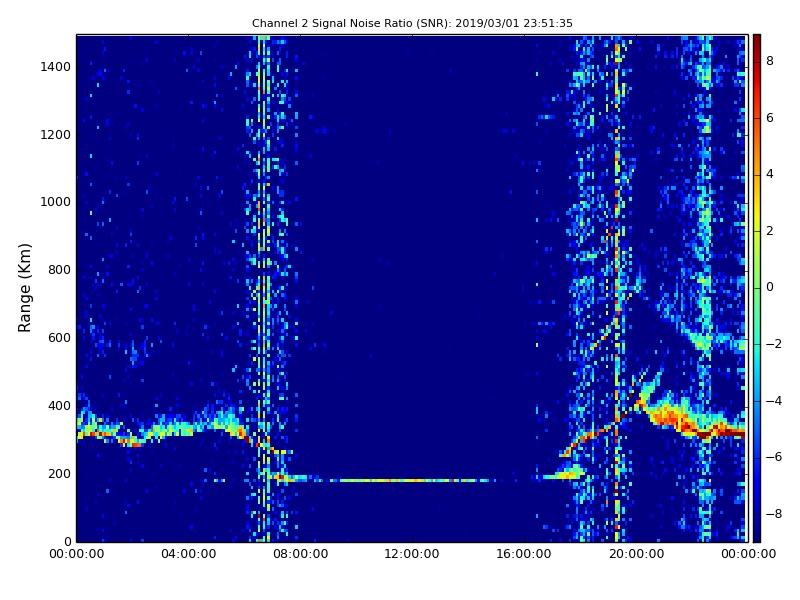Click the green middle of the colorbar
Screen dimensions: 800x600
click(x=757, y=288)
